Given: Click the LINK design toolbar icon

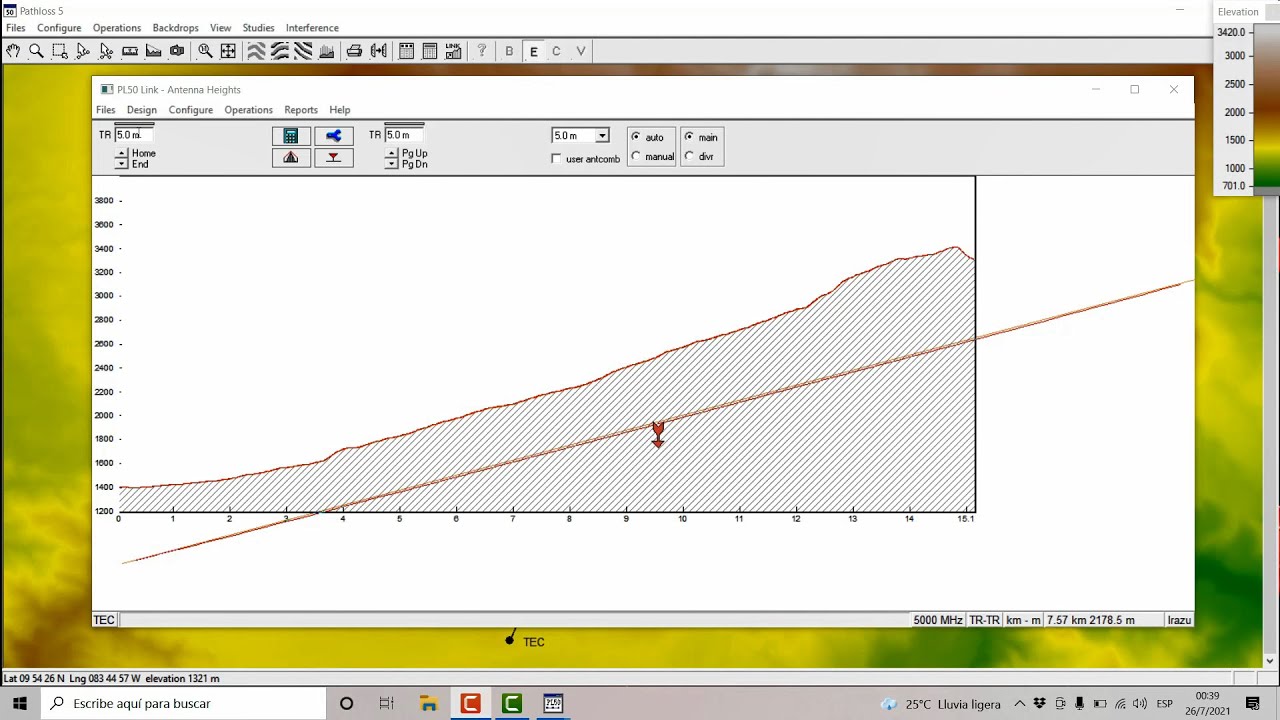Looking at the screenshot, I should pyautogui.click(x=453, y=51).
